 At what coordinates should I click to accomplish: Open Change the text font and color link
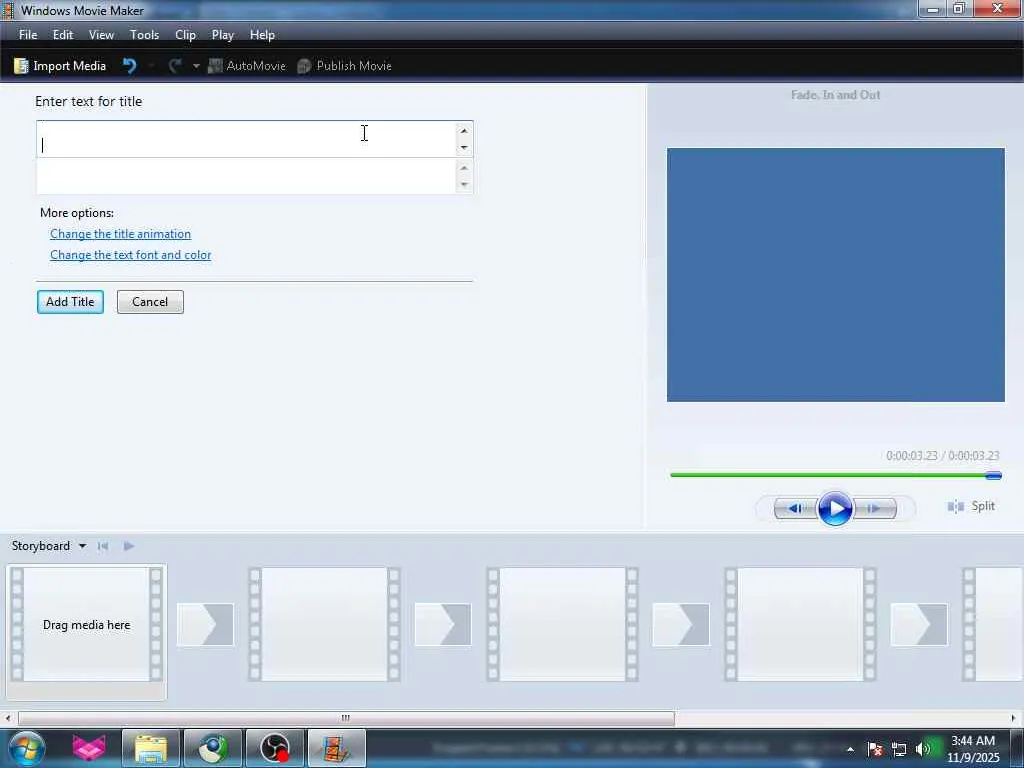131,255
